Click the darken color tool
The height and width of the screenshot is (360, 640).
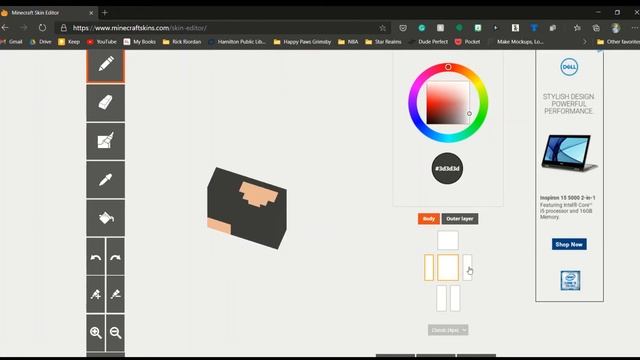116,294
